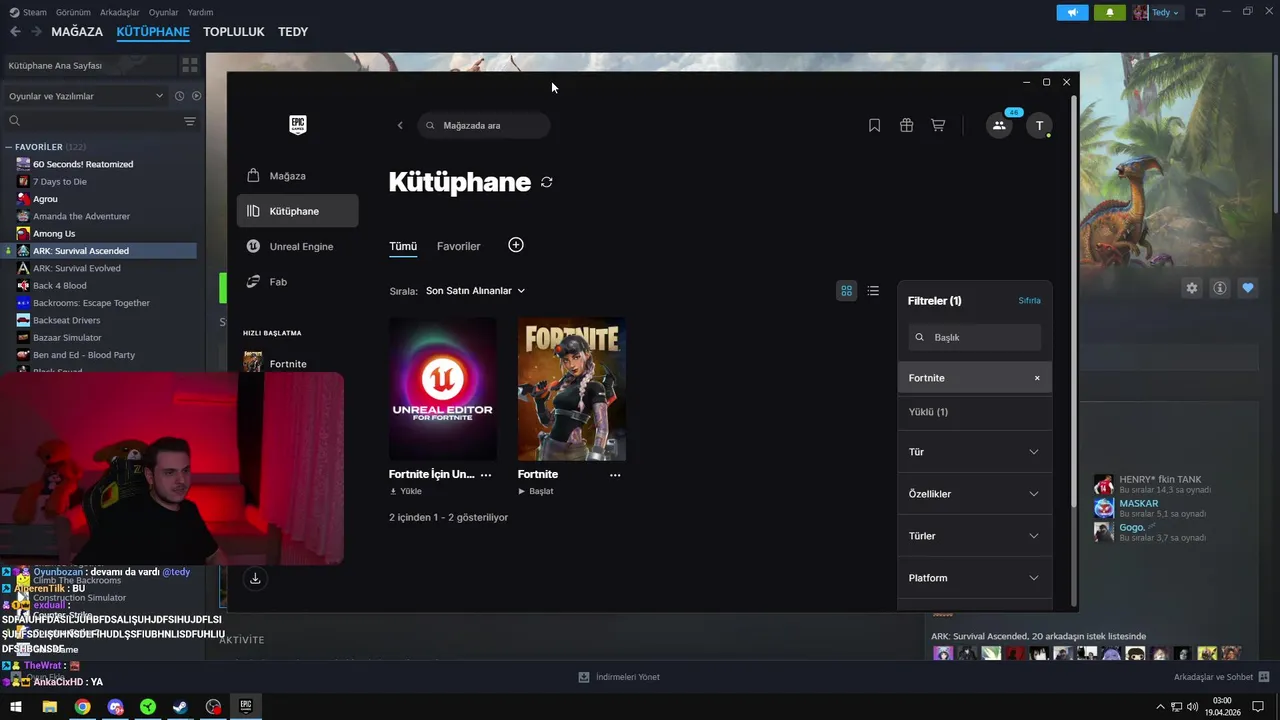Open Chrome from the Windows taskbar

pyautogui.click(x=82, y=707)
